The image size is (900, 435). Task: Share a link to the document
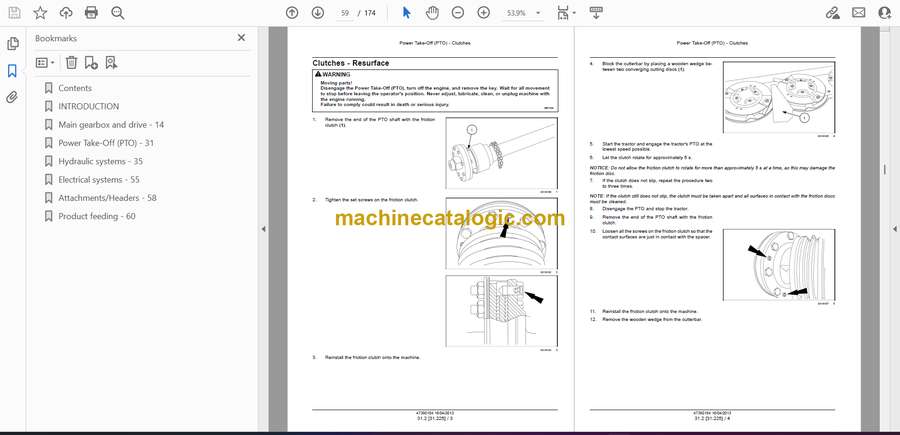click(x=832, y=13)
